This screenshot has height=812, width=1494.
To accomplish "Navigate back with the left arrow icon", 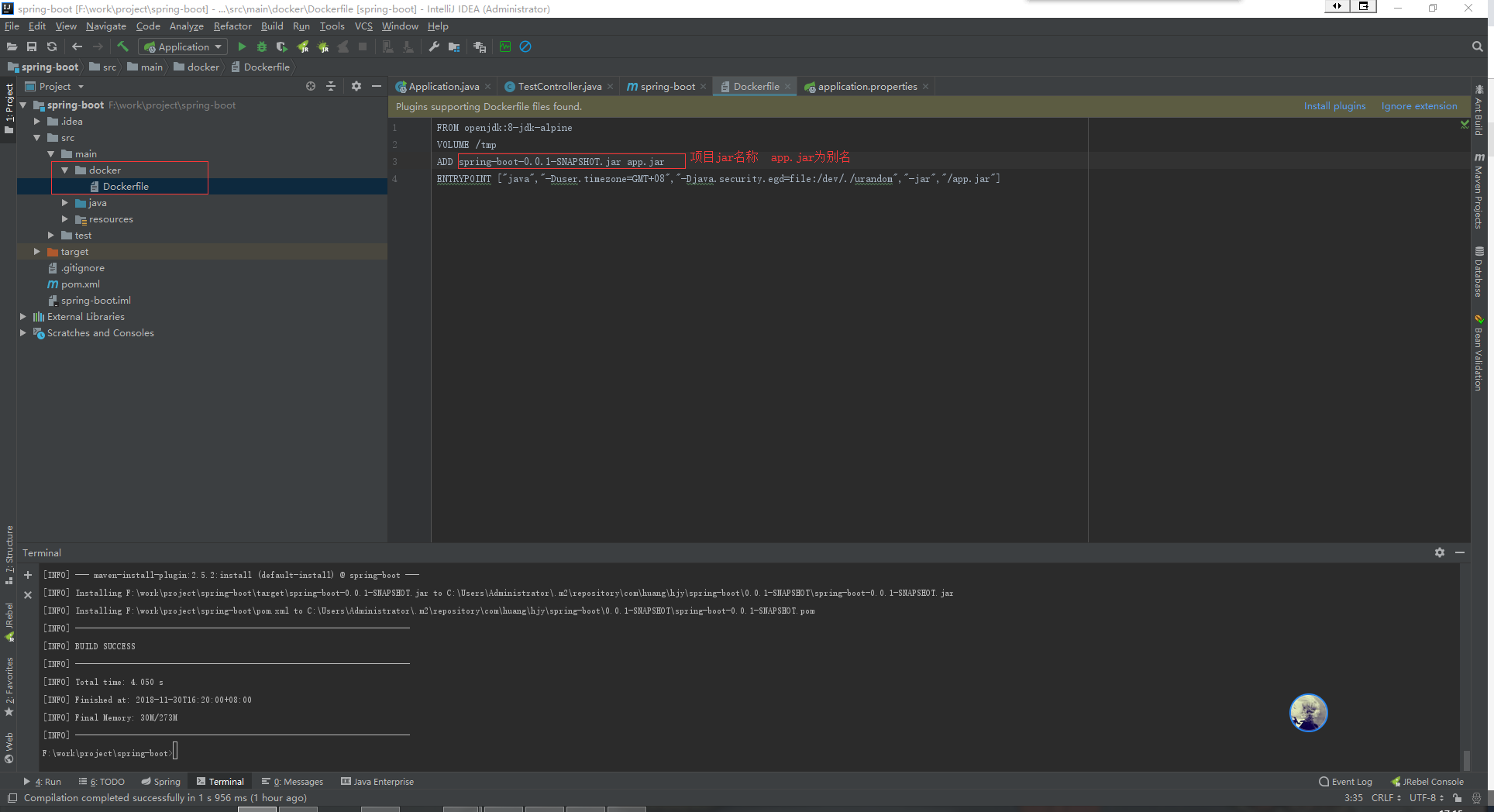I will coord(77,47).
